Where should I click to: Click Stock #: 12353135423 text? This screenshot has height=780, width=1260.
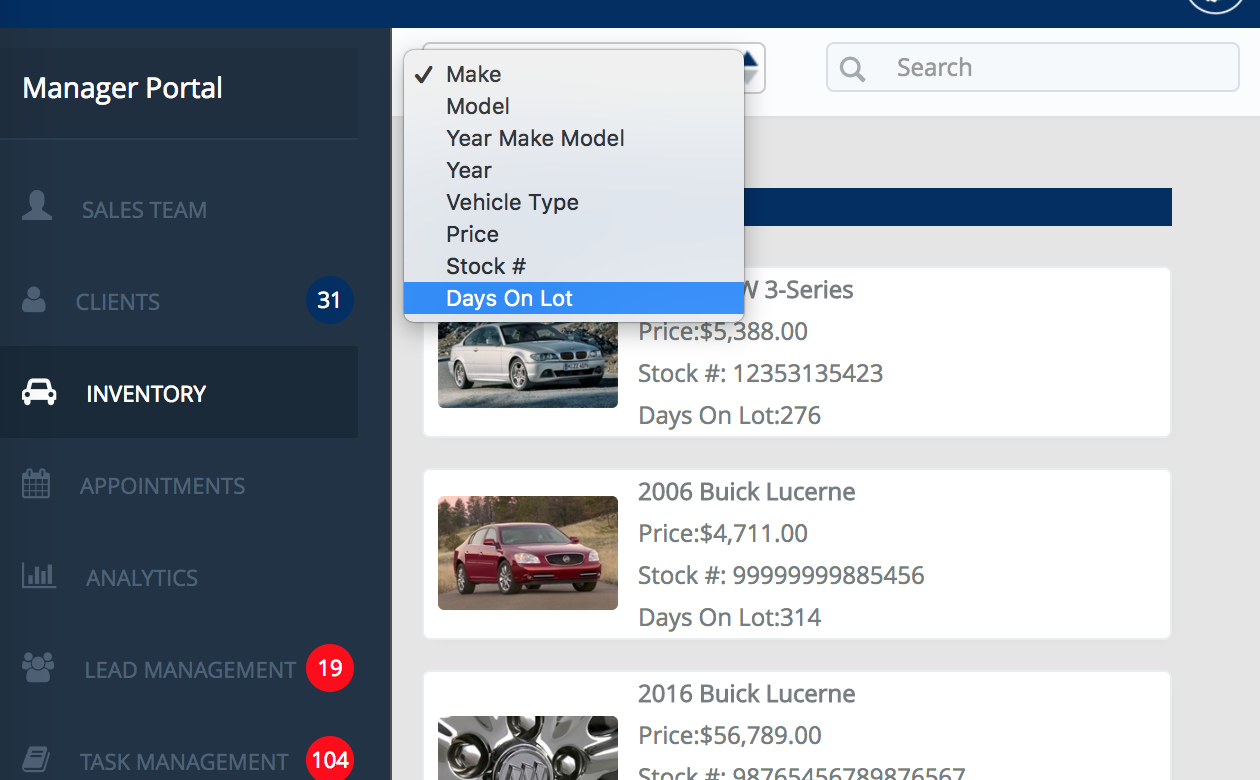tap(761, 374)
